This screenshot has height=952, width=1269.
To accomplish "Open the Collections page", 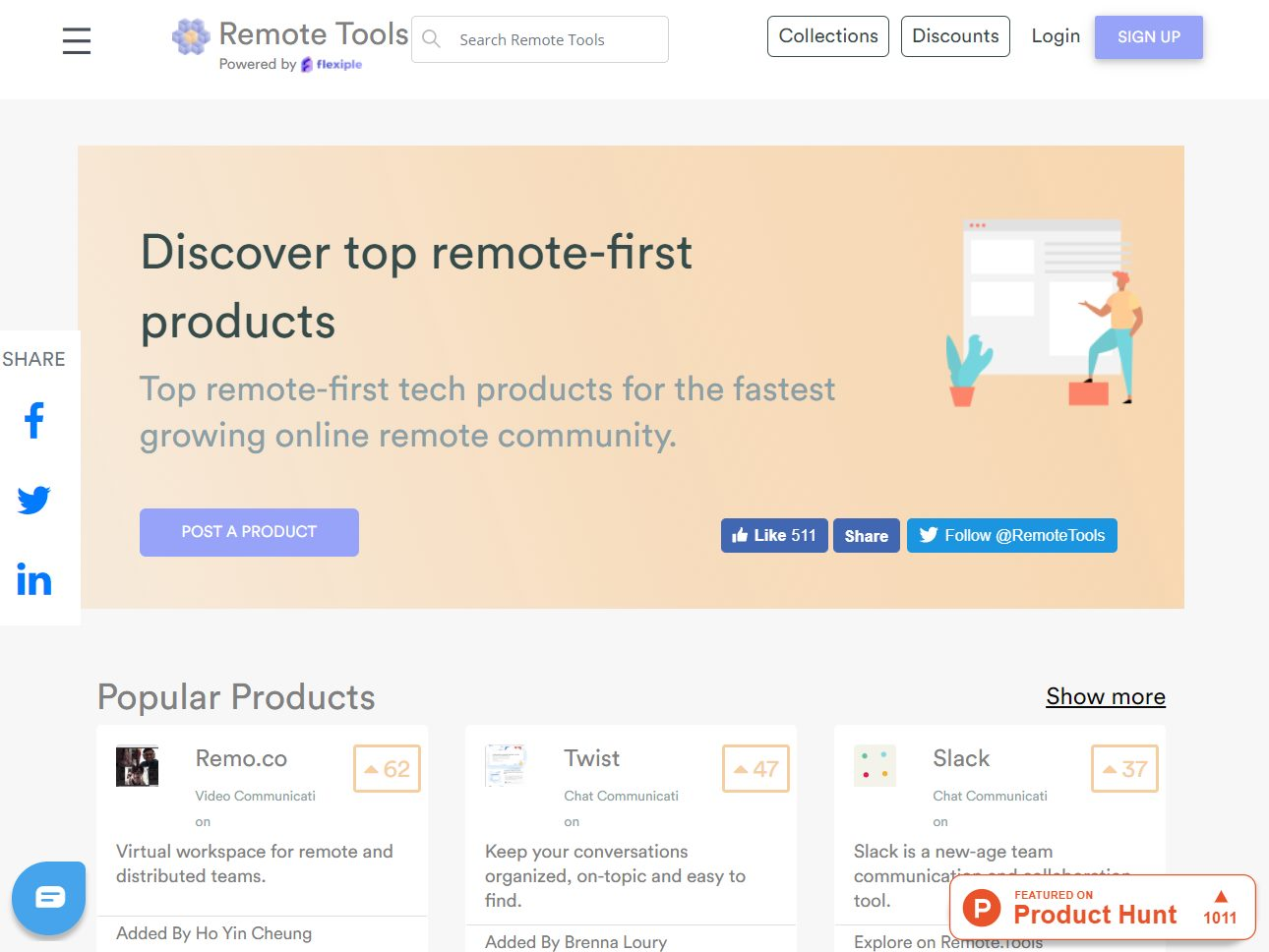I will [x=828, y=36].
